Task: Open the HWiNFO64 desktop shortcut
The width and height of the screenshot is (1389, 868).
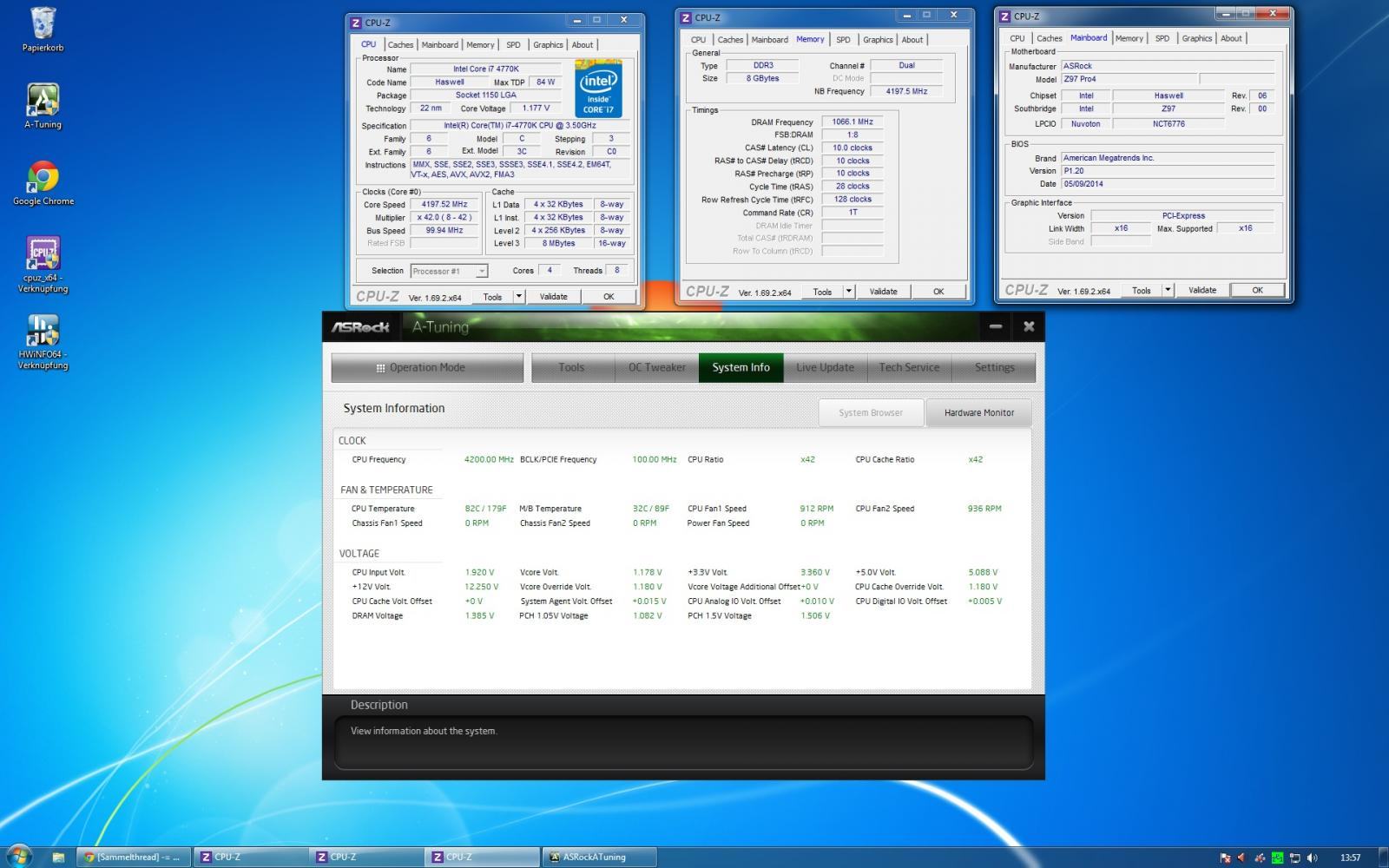Action: 43,341
